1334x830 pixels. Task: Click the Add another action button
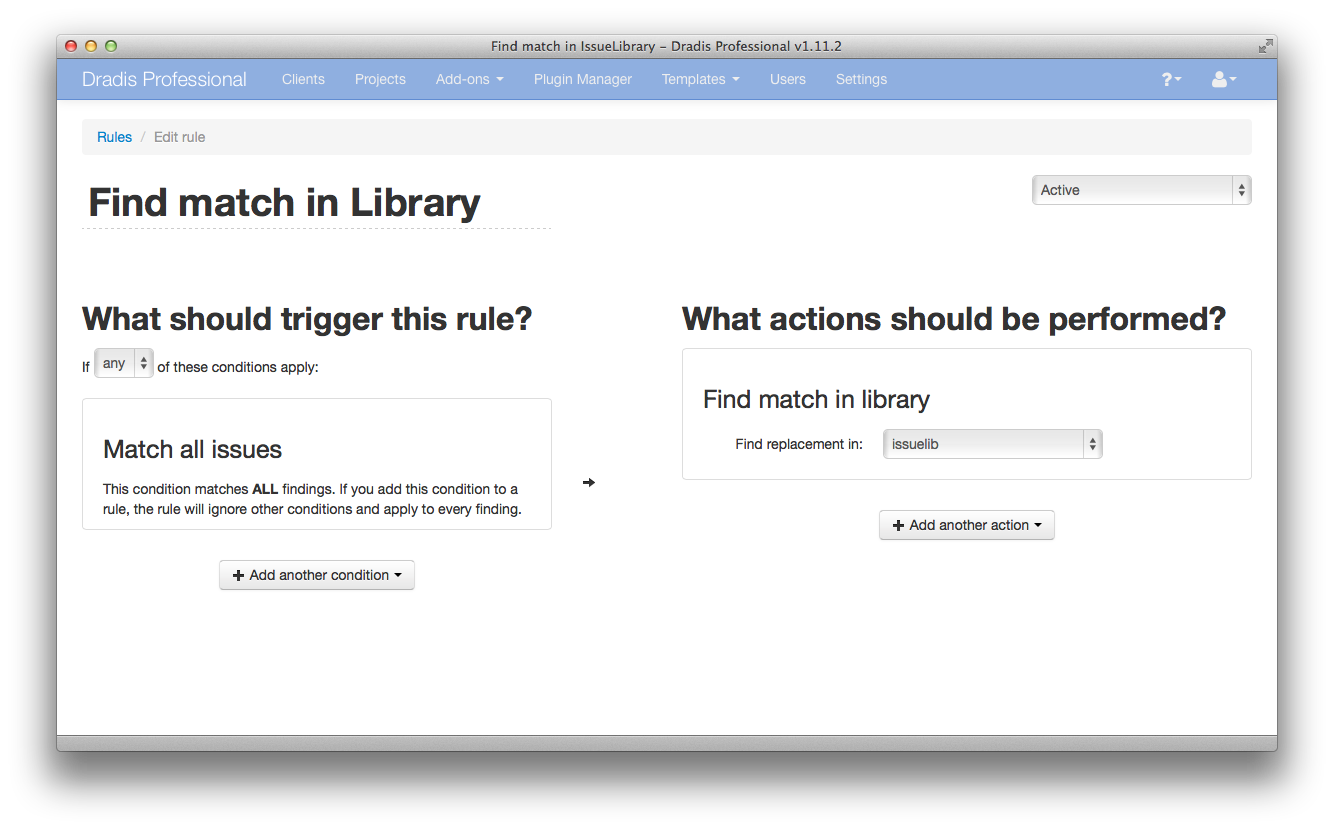(x=966, y=525)
